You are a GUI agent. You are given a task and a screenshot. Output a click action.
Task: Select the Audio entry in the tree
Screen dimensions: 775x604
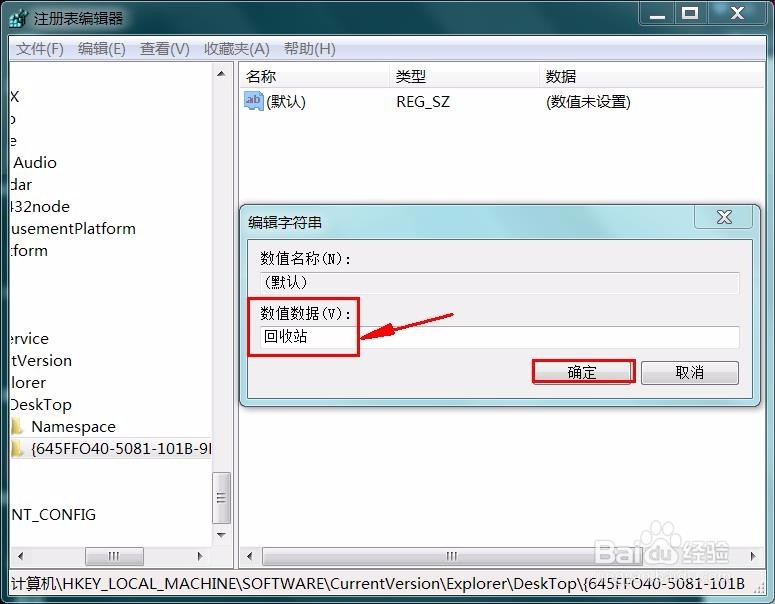(35, 163)
